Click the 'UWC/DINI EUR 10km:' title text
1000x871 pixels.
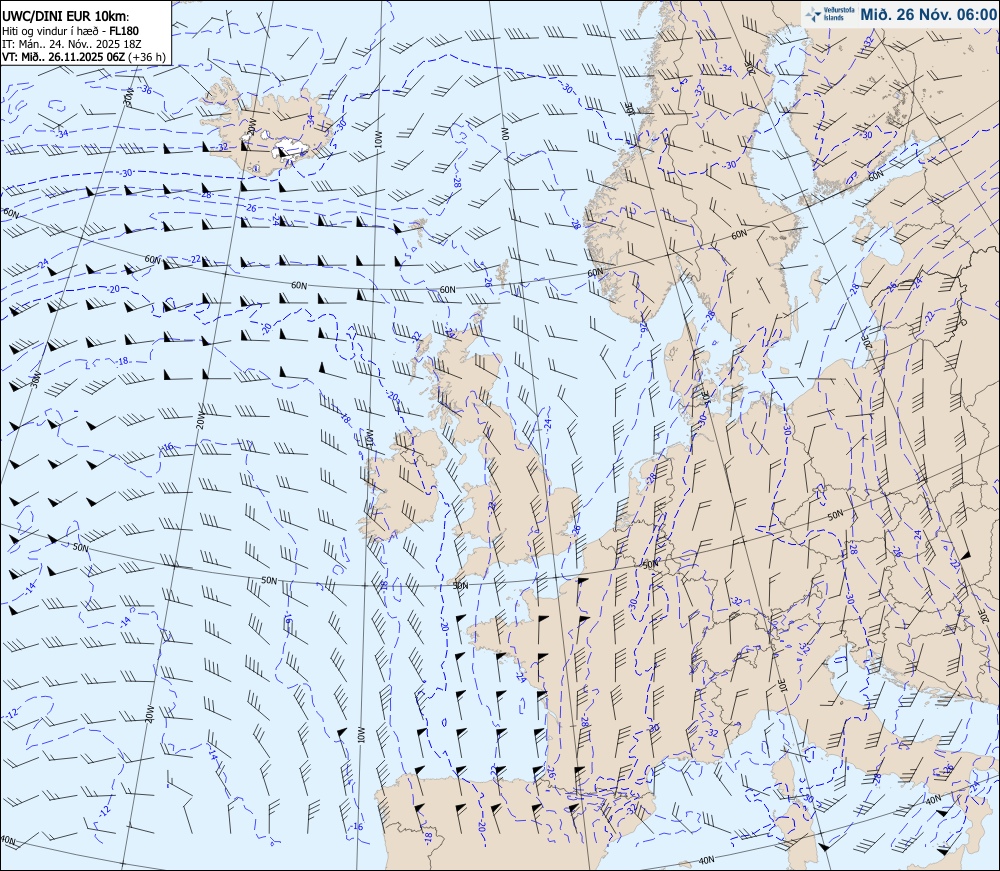pos(66,17)
